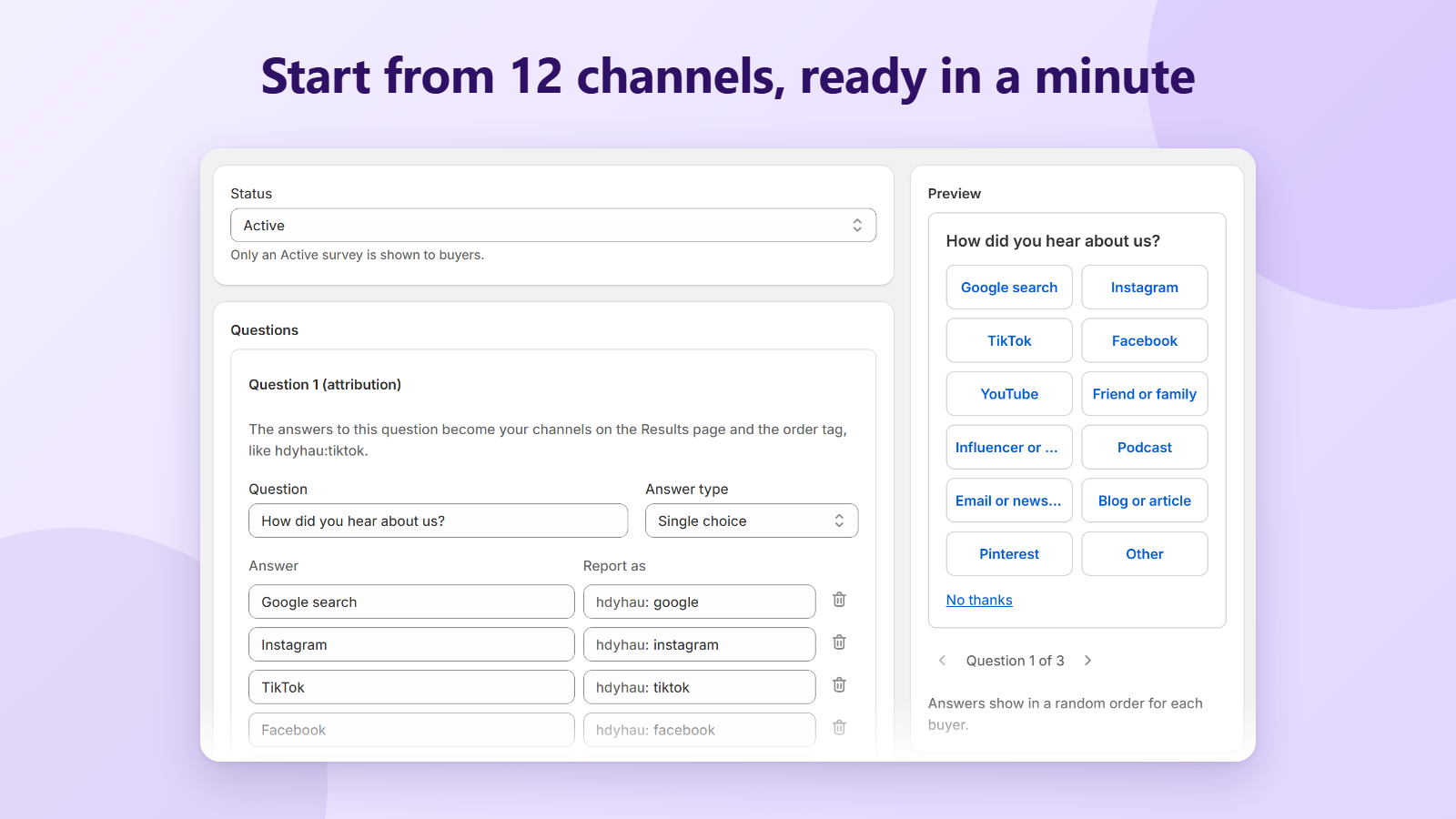The image size is (1456, 819).
Task: Go to previous preview question arrow
Action: (942, 661)
